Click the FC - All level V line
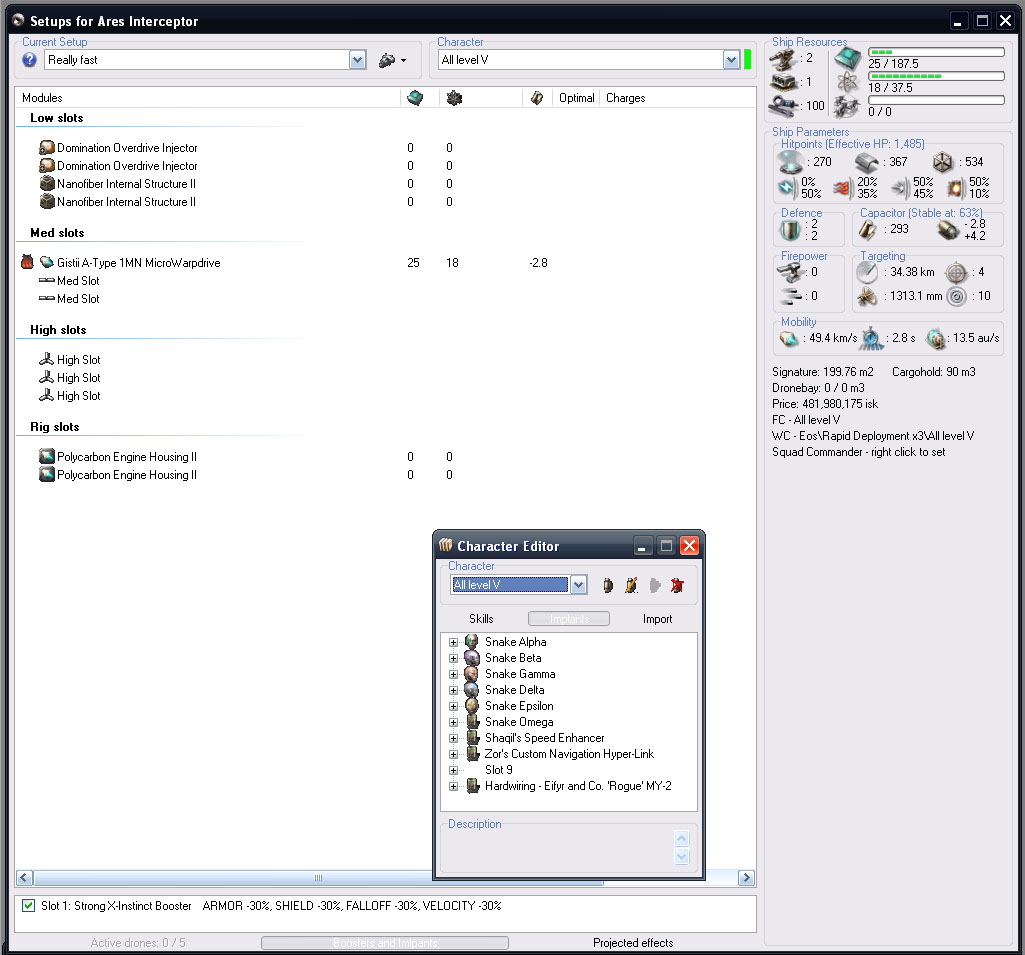This screenshot has width=1025, height=955. coord(806,420)
